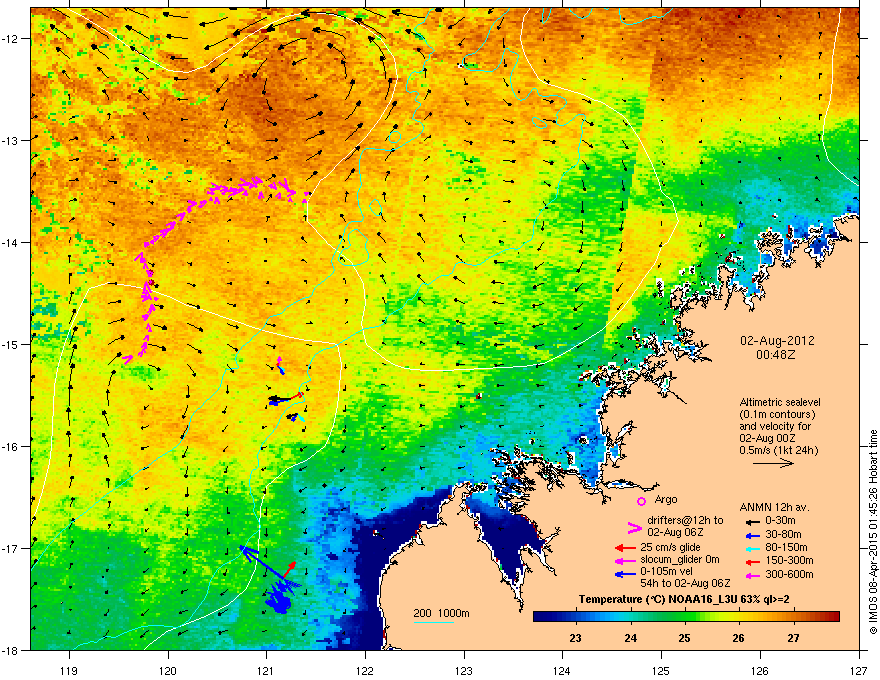Viewport: 880px width, 680px height.
Task: Click the '0-105m vel' label
Action: pyautogui.click(x=666, y=571)
